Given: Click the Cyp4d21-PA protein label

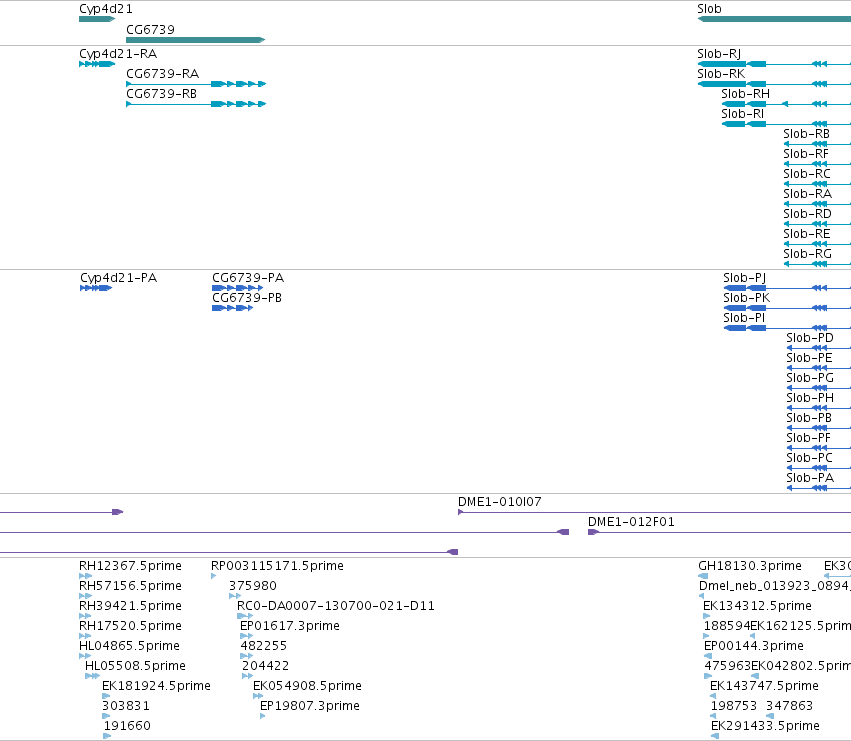Looking at the screenshot, I should tap(118, 278).
